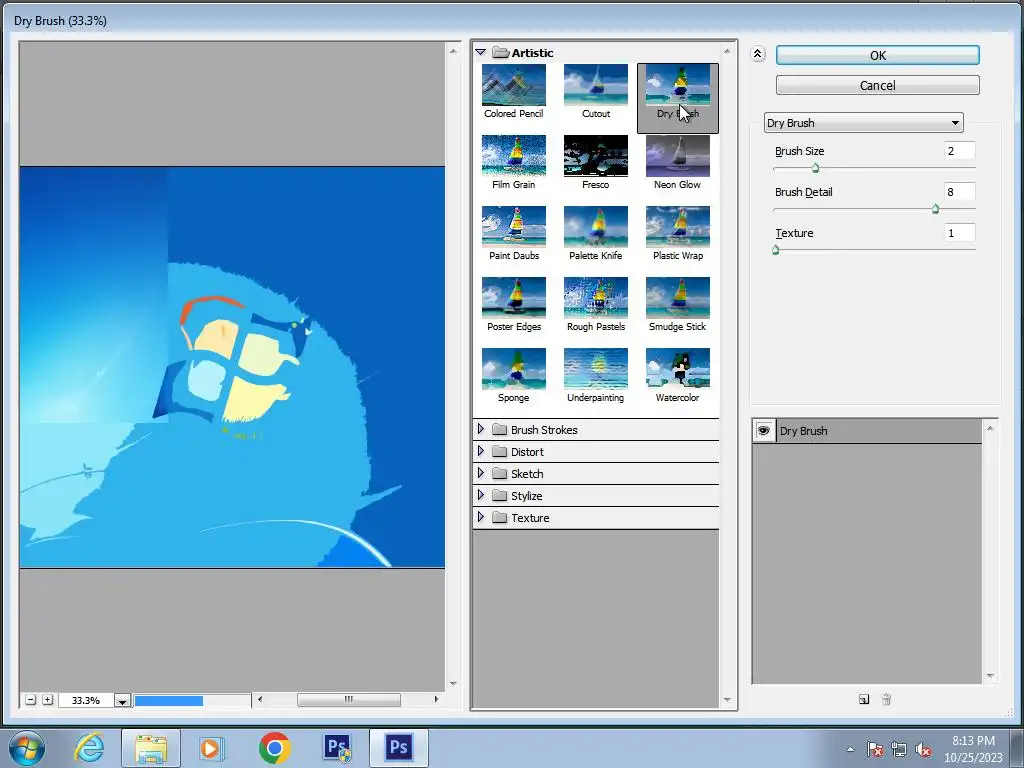Open the Dry Brush filter dropdown
Viewport: 1024px width, 768px height.
[x=864, y=123]
